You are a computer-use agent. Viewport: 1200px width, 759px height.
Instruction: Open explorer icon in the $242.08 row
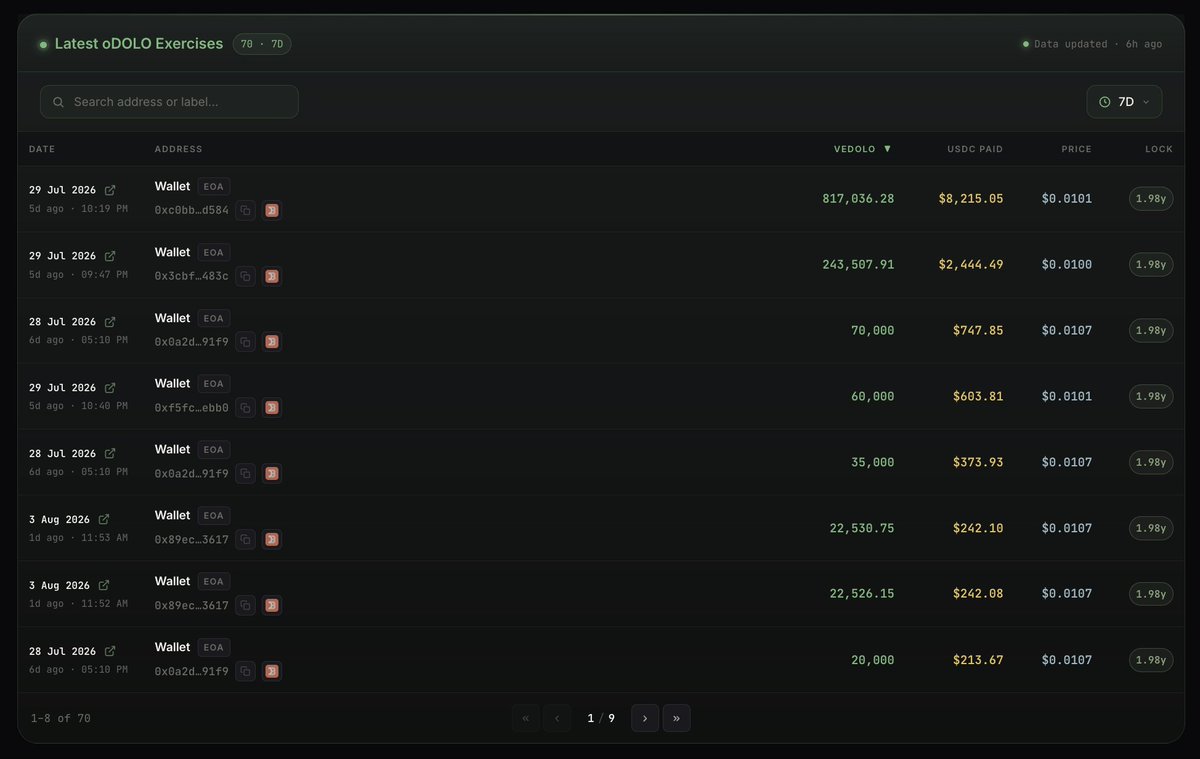click(x=272, y=606)
